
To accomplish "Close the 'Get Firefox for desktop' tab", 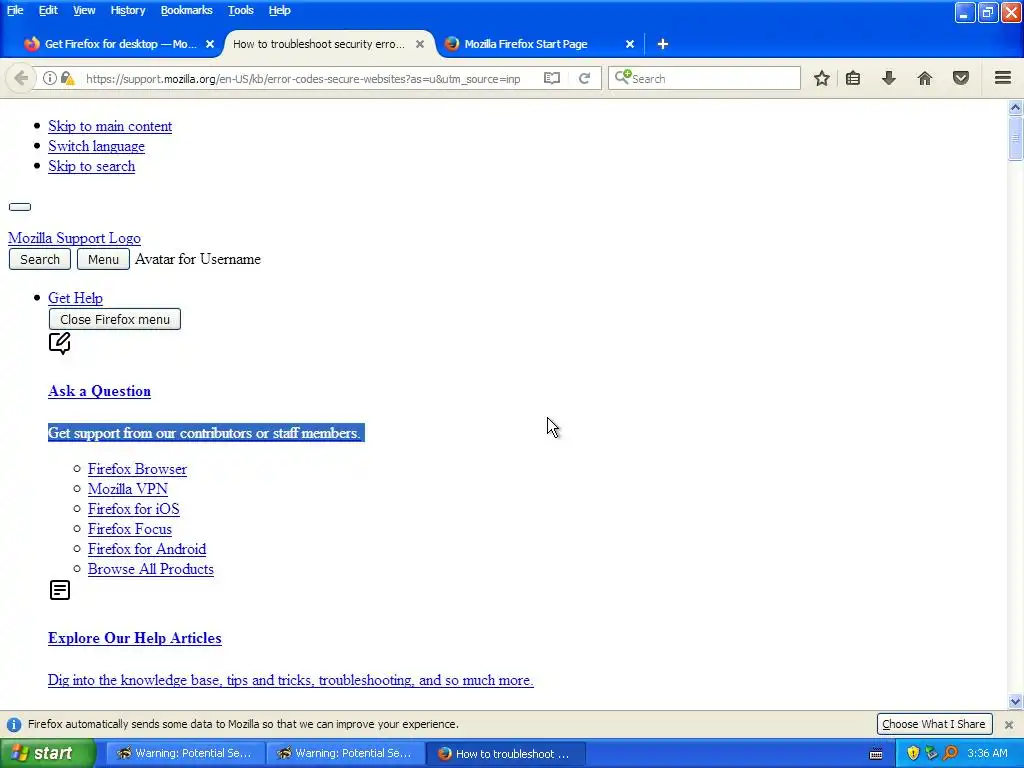I will click(x=210, y=44).
